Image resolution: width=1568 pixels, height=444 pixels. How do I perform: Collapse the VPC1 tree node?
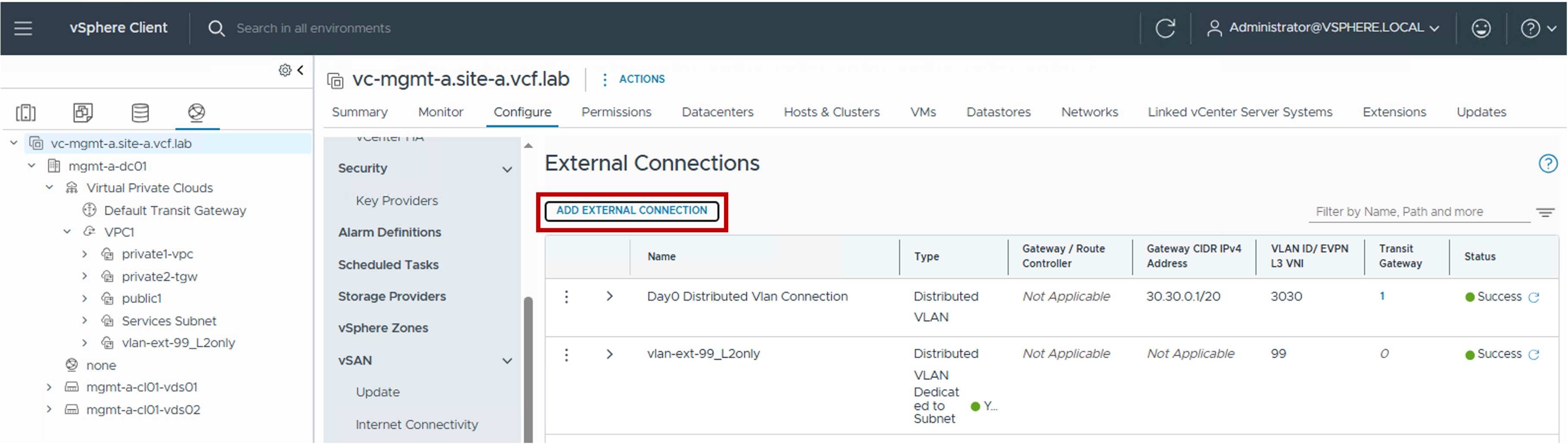(67, 232)
